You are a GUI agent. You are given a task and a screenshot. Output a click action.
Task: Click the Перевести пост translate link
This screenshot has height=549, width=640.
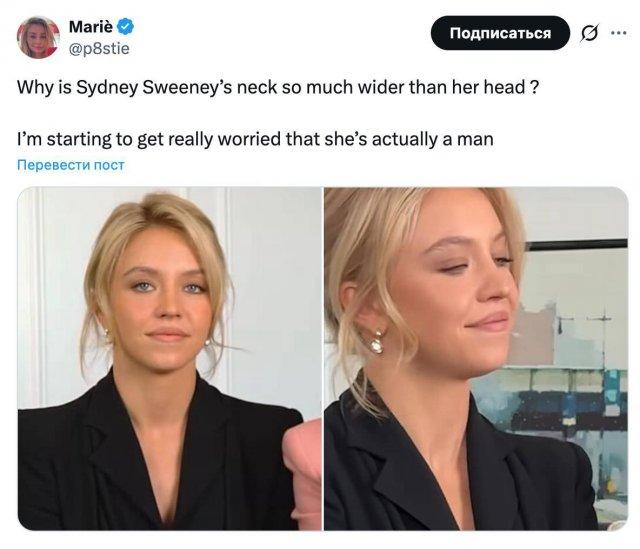[x=71, y=165]
